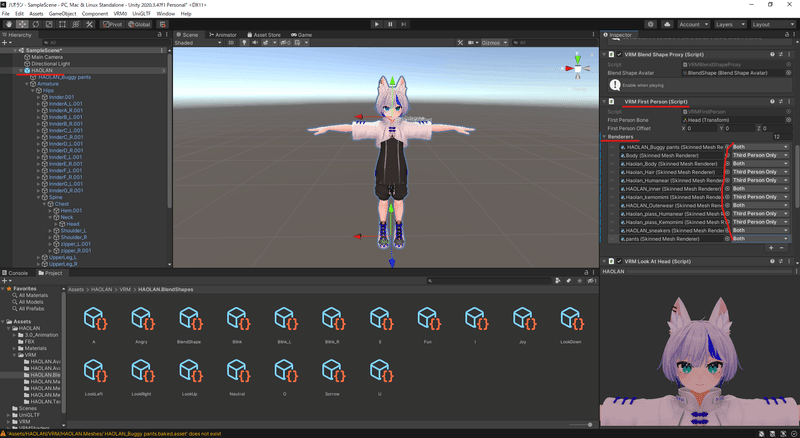Select the Blink blend shape asset
This screenshot has width=800, height=438.
click(237, 324)
